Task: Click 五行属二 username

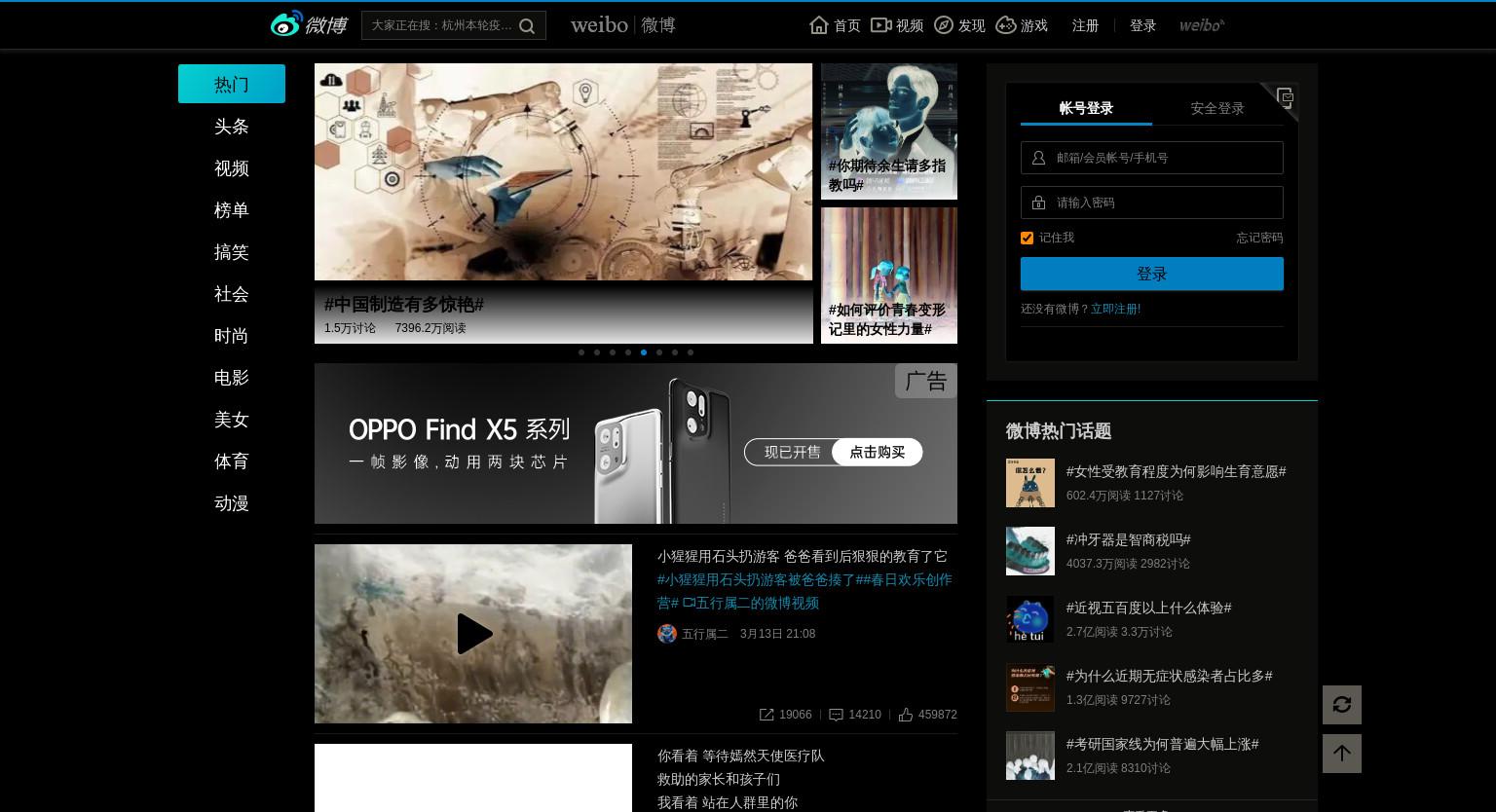Action: click(705, 634)
